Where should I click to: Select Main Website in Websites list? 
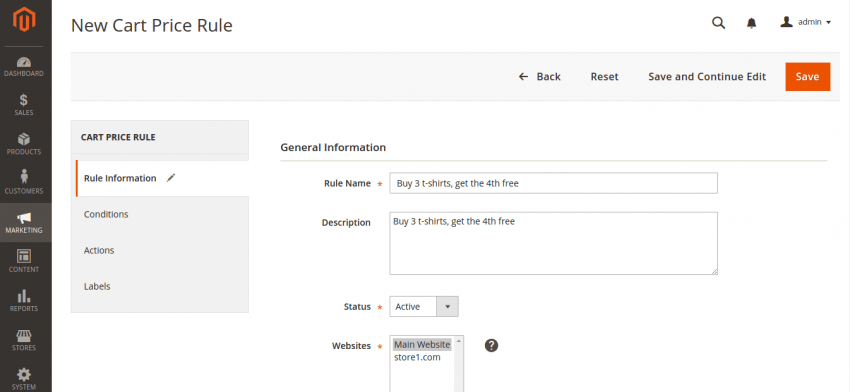click(x=422, y=344)
